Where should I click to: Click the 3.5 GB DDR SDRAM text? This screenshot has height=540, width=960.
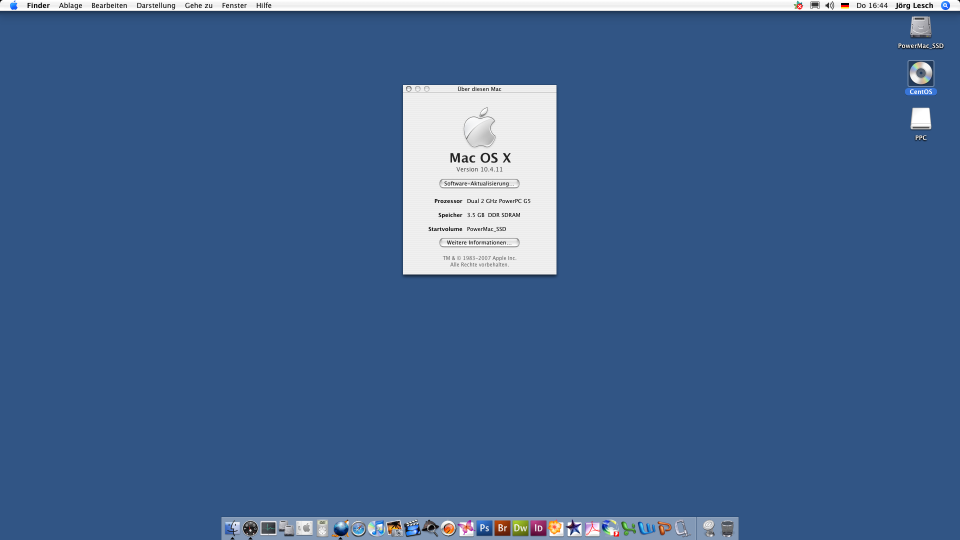pyautogui.click(x=493, y=215)
